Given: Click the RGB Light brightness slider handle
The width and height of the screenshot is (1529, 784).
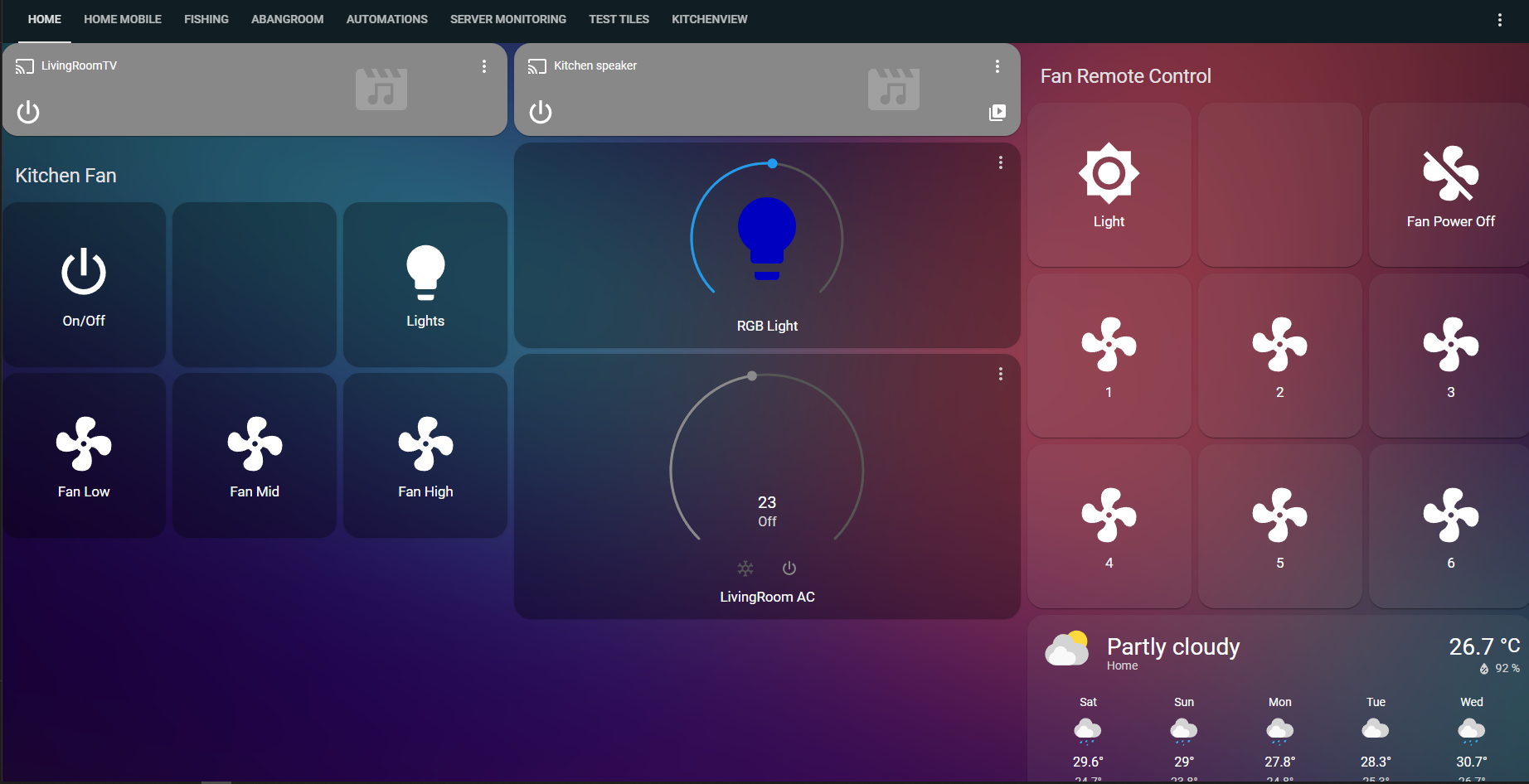Looking at the screenshot, I should click(772, 163).
